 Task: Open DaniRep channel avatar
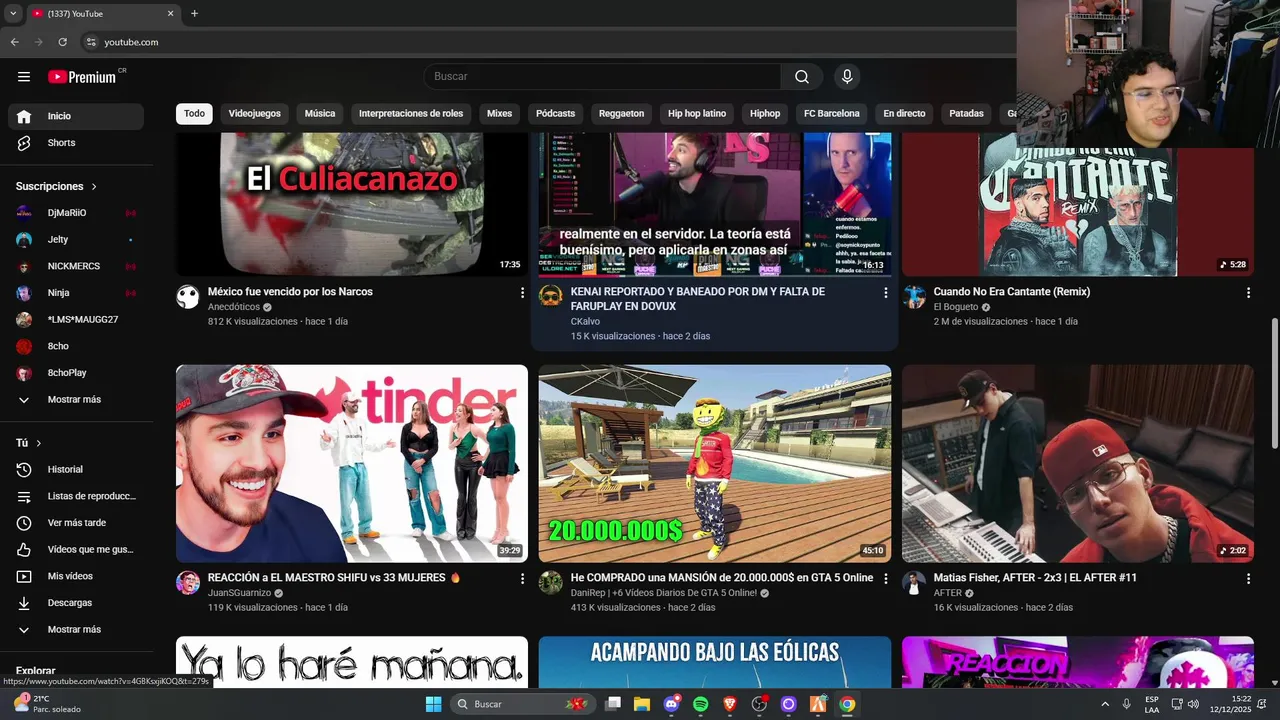551,582
